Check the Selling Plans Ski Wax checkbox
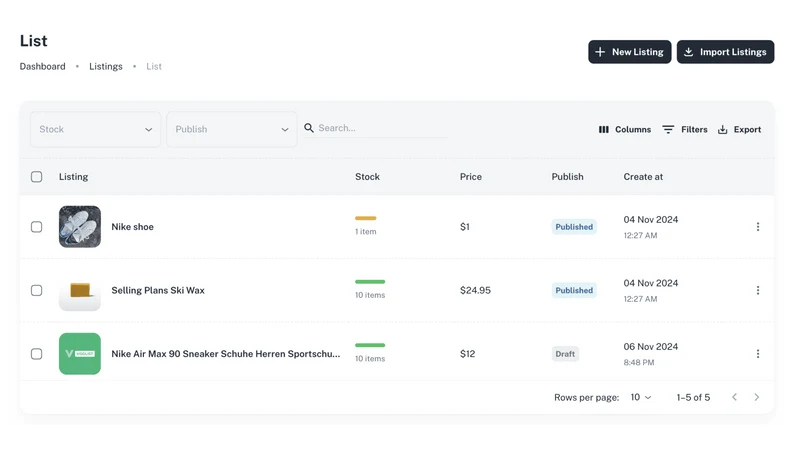Screen dimensions: 800x450 (x=36, y=290)
